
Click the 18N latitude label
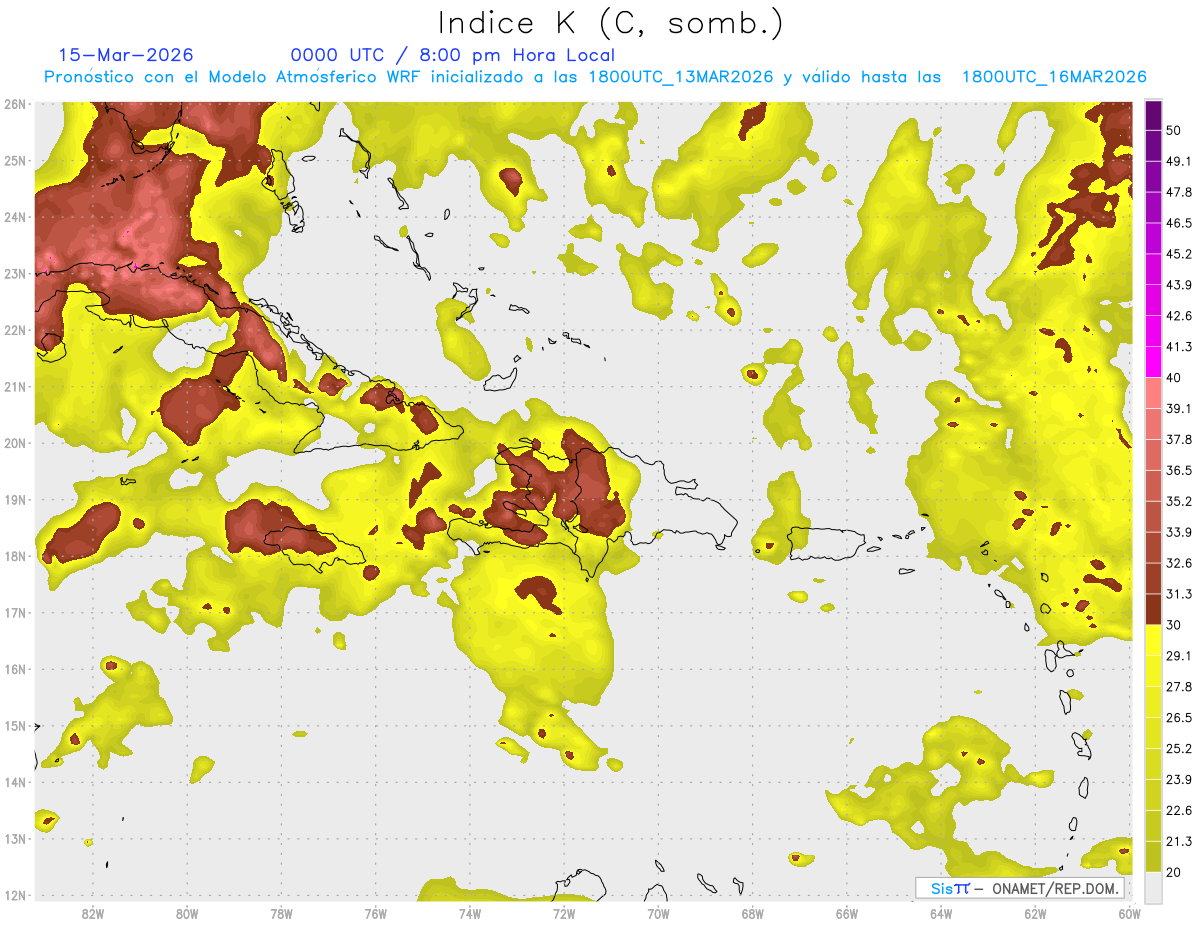16,556
